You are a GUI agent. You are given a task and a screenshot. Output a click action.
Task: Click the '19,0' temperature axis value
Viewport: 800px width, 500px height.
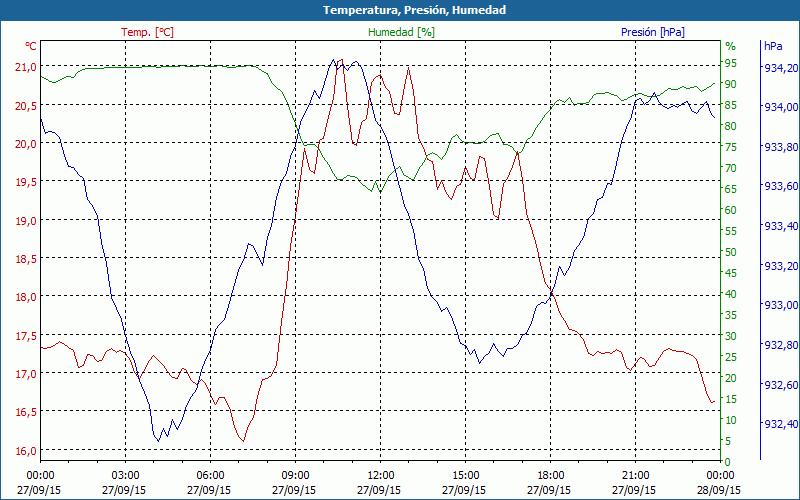(x=26, y=221)
